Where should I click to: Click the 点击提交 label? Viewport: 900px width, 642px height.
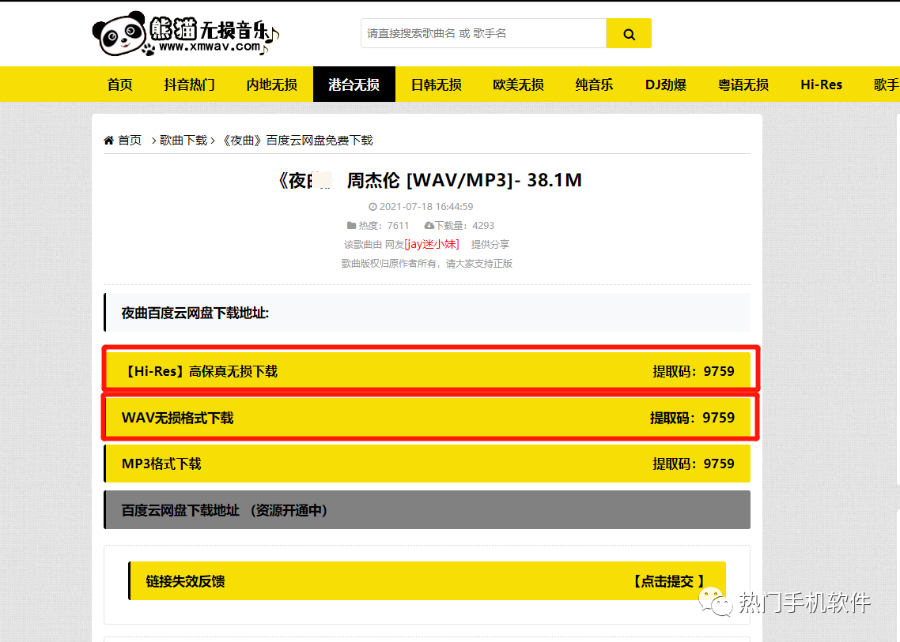[669, 581]
